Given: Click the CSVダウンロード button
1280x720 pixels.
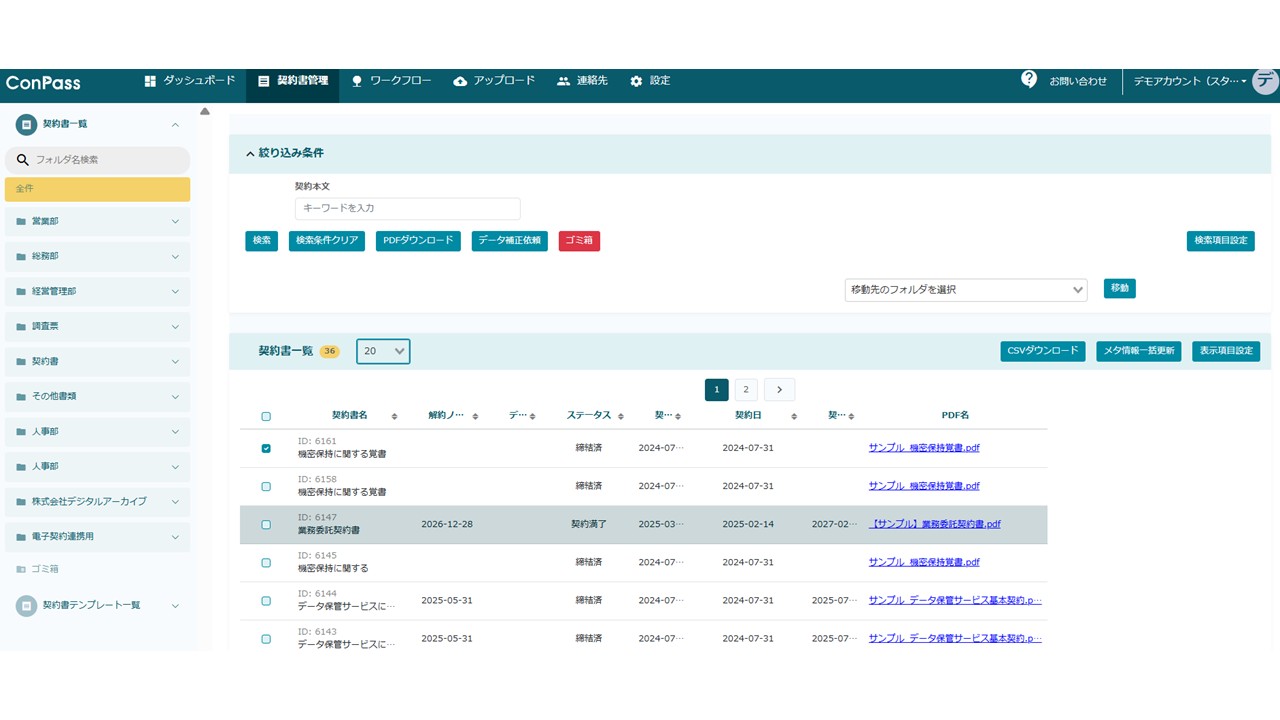Looking at the screenshot, I should 1042,351.
